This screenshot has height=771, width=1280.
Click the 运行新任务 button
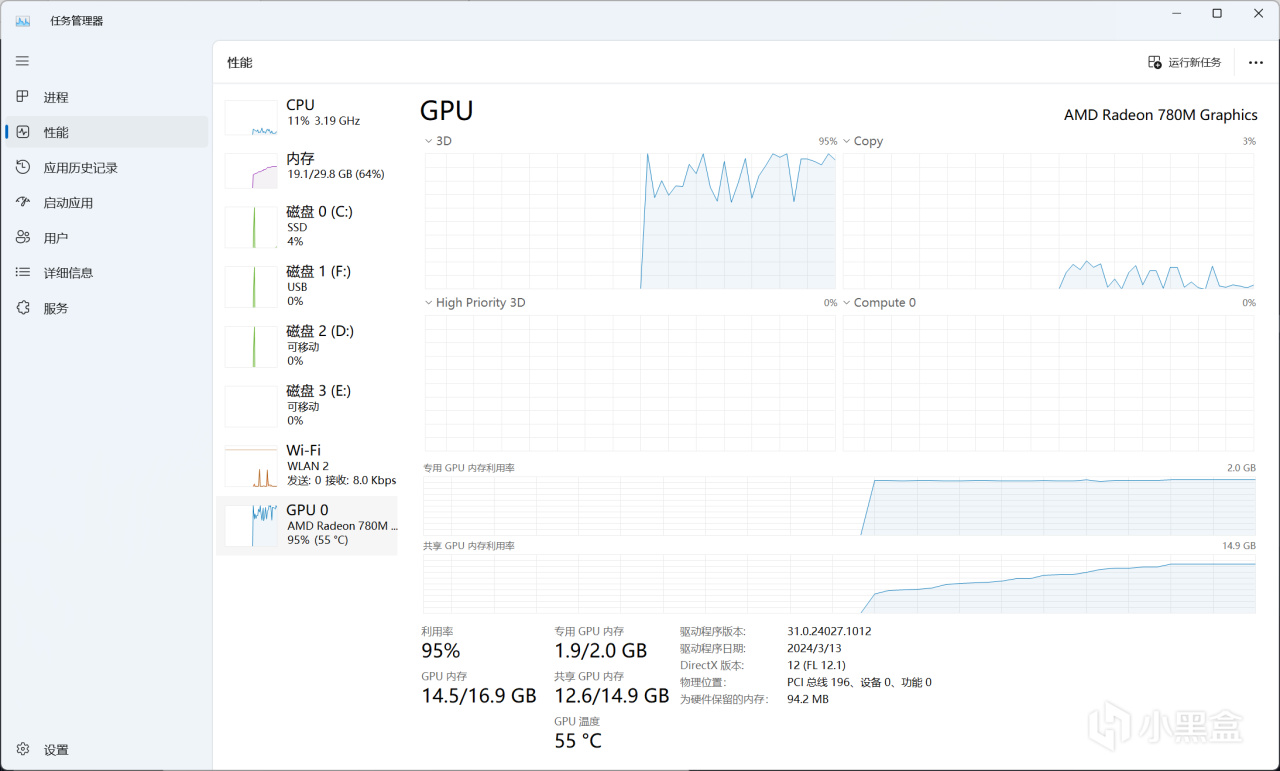(x=1185, y=62)
